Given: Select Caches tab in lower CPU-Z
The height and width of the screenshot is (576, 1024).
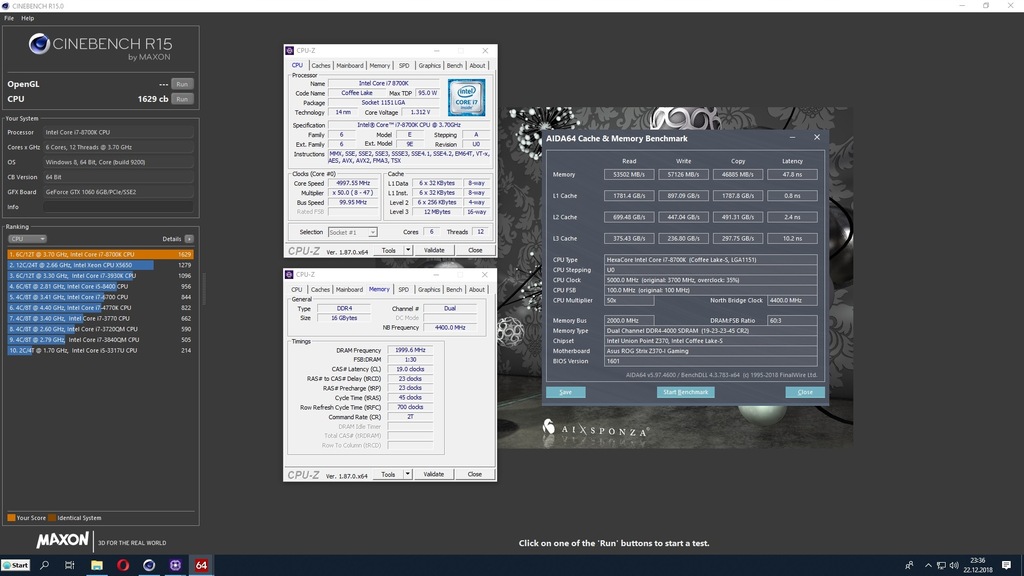Looking at the screenshot, I should [320, 289].
